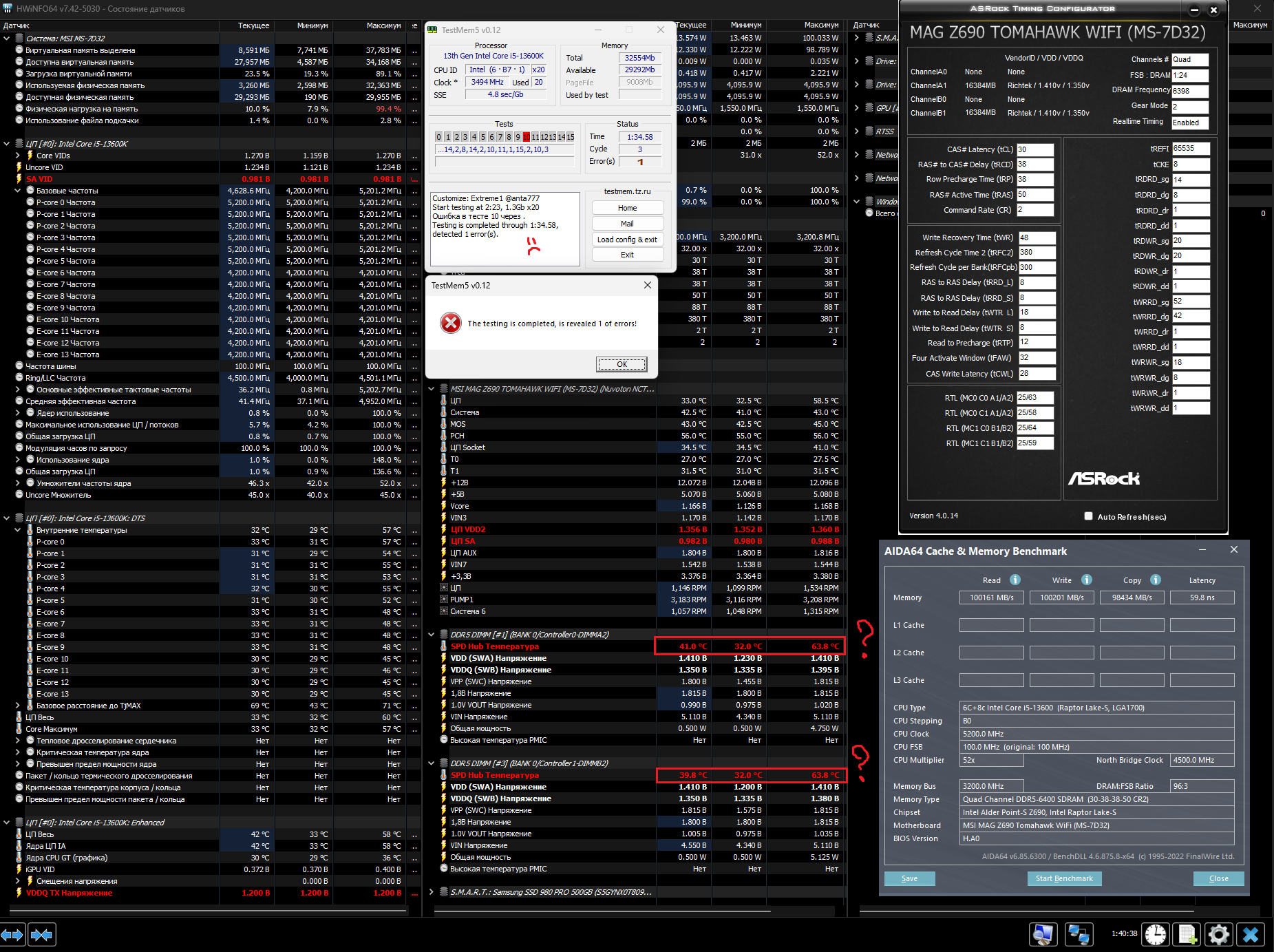Click the Realtime Timing Enabled field
The width and height of the screenshot is (1274, 952).
tap(1190, 123)
